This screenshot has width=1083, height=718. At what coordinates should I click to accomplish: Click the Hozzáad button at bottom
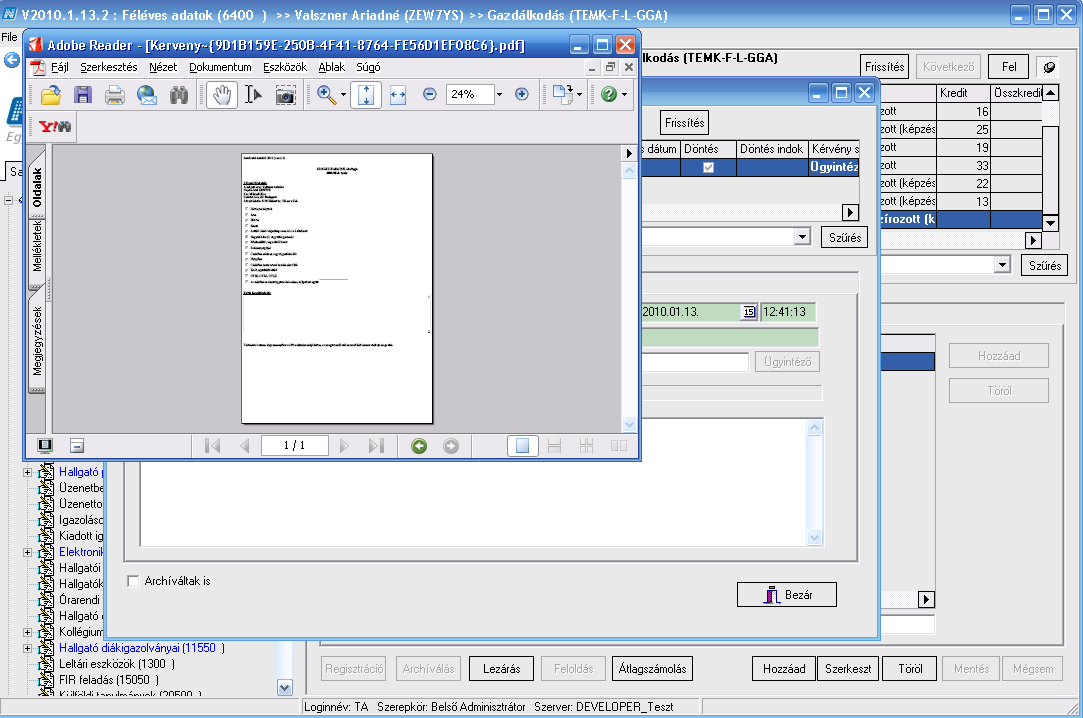[784, 669]
